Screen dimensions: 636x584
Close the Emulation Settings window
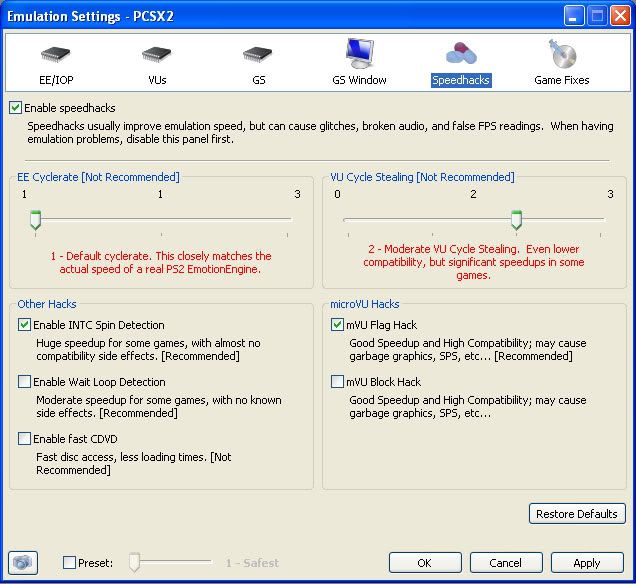pyautogui.click(x=621, y=16)
